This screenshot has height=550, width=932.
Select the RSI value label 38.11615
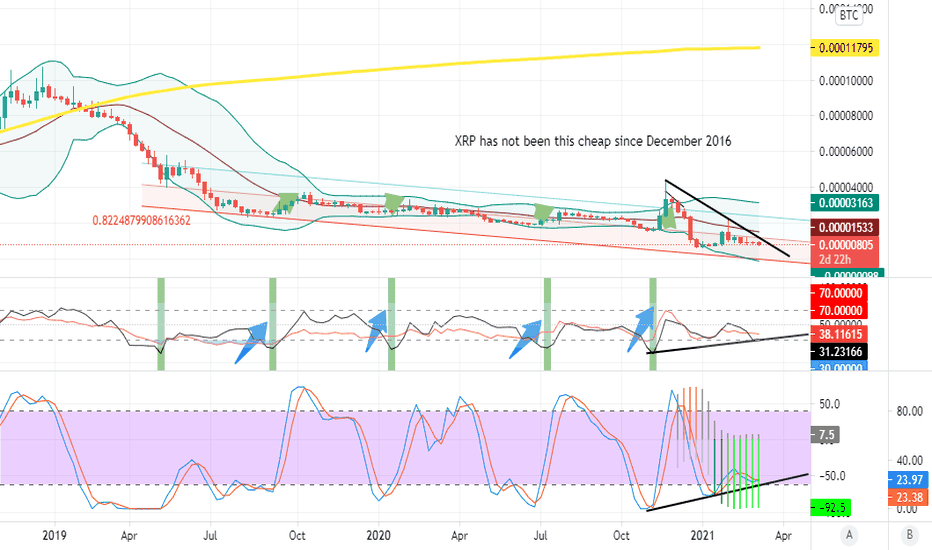[839, 334]
